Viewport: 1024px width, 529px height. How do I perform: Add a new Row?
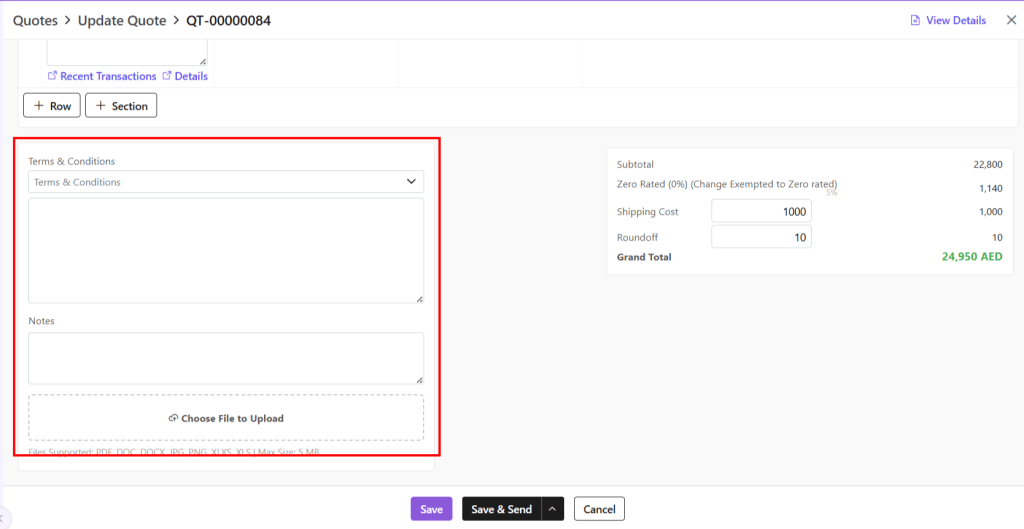(52, 105)
